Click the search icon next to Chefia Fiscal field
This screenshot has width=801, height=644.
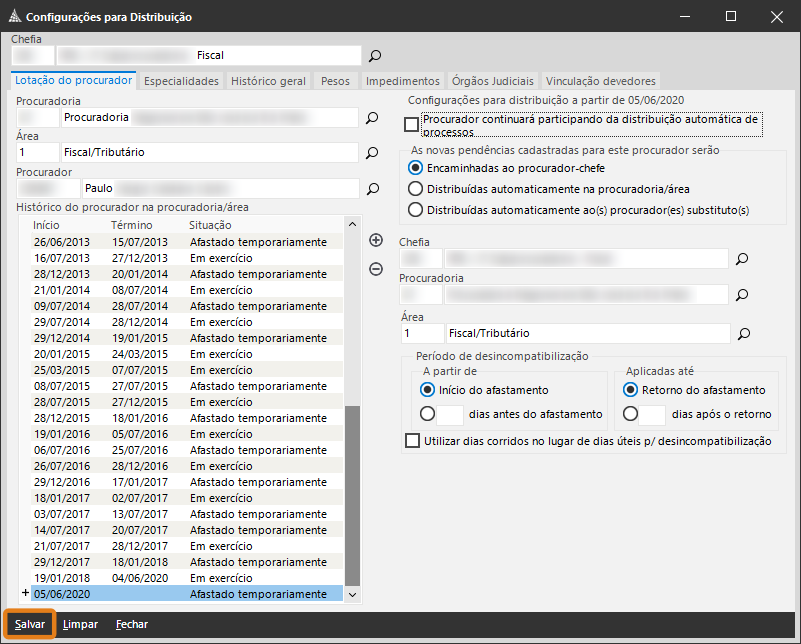pos(375,56)
